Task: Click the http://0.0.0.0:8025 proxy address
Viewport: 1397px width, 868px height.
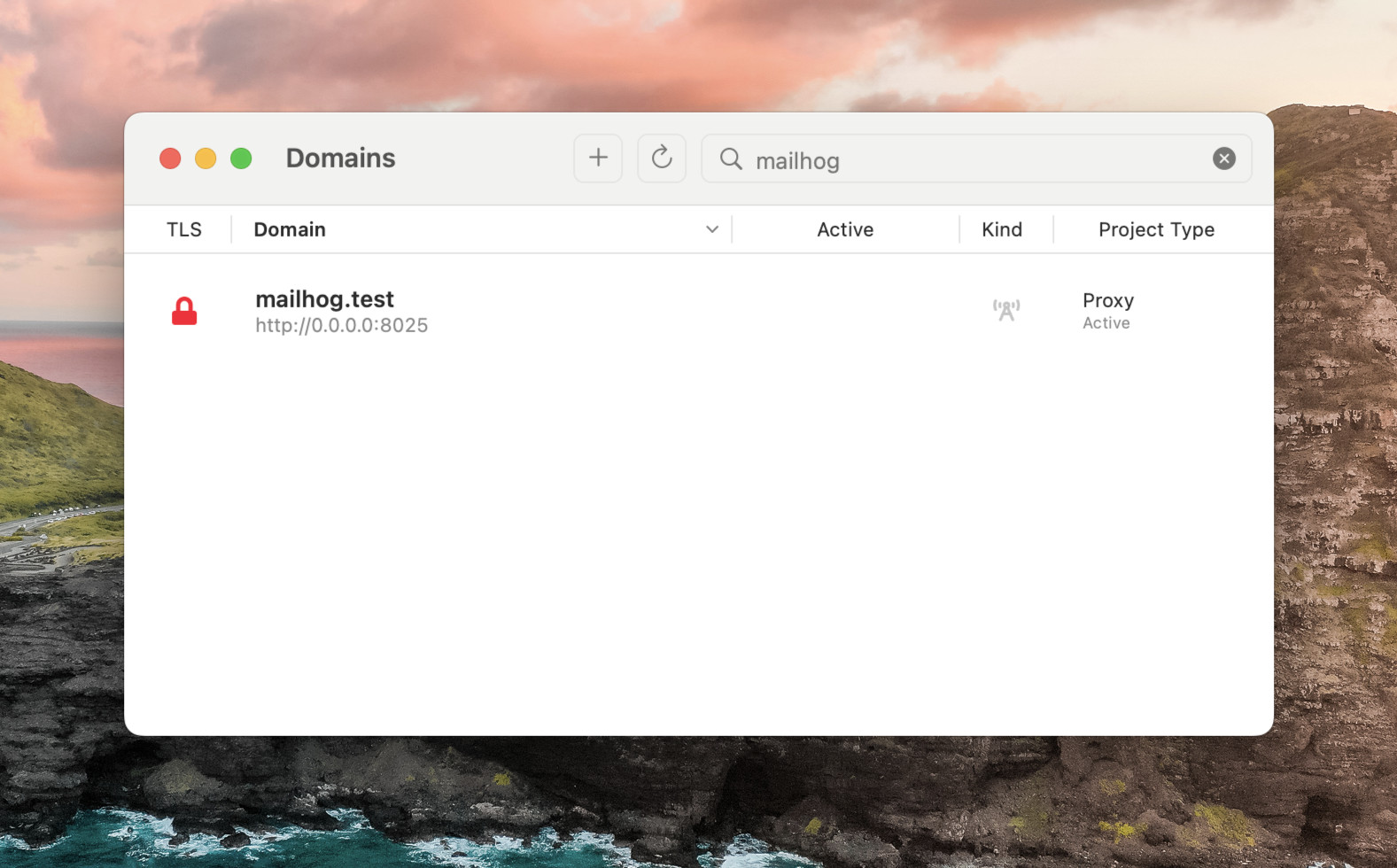Action: 341,325
